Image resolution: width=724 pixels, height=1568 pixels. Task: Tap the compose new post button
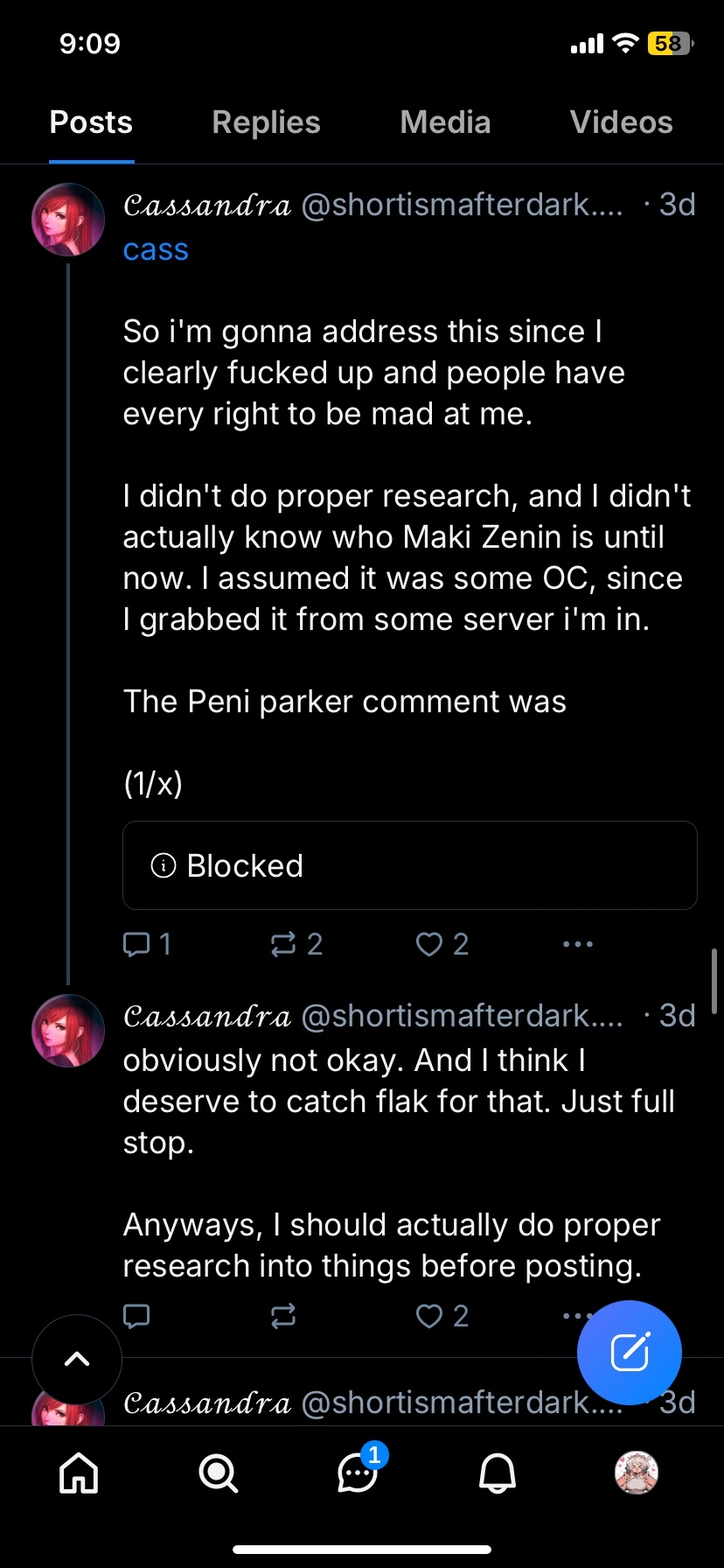pos(630,1353)
